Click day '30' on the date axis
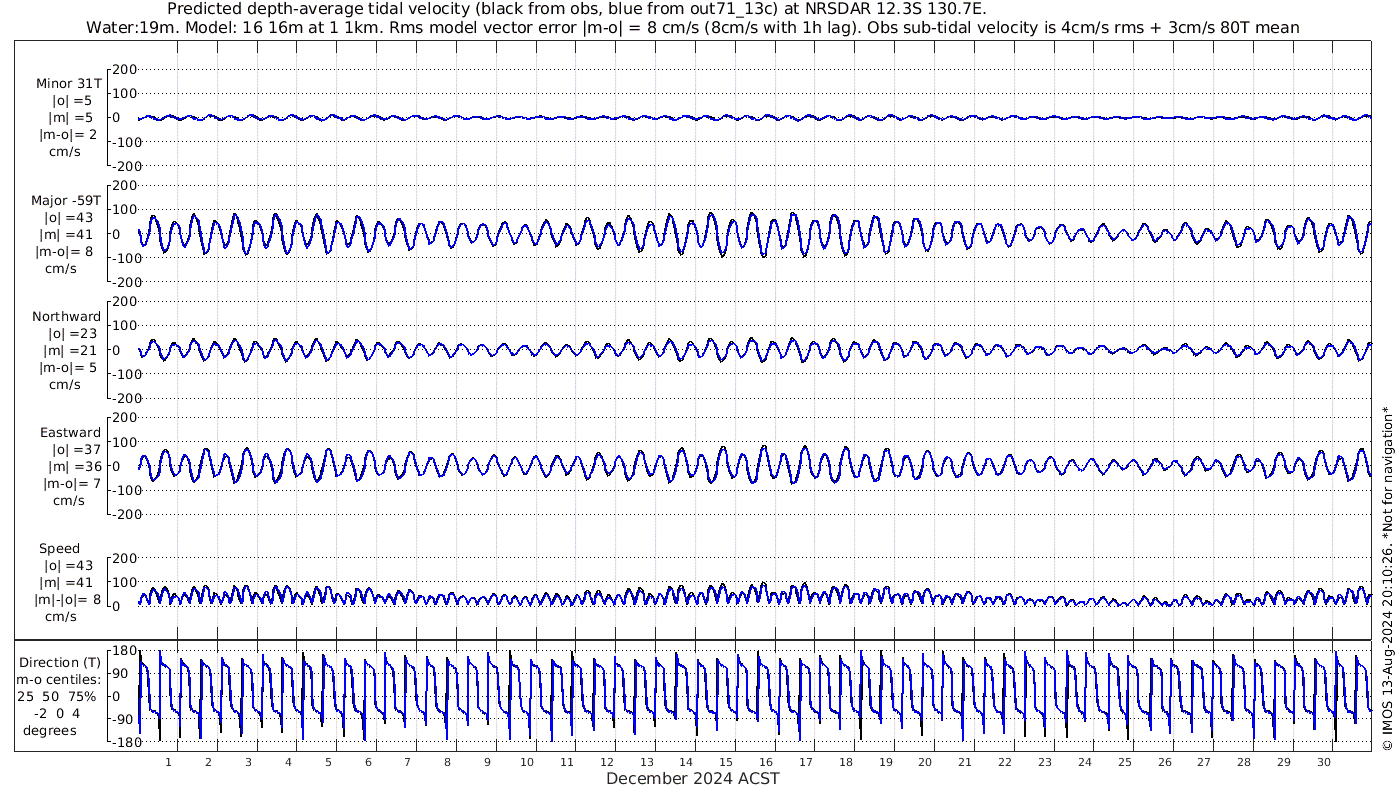The height and width of the screenshot is (800, 1400). click(1324, 762)
